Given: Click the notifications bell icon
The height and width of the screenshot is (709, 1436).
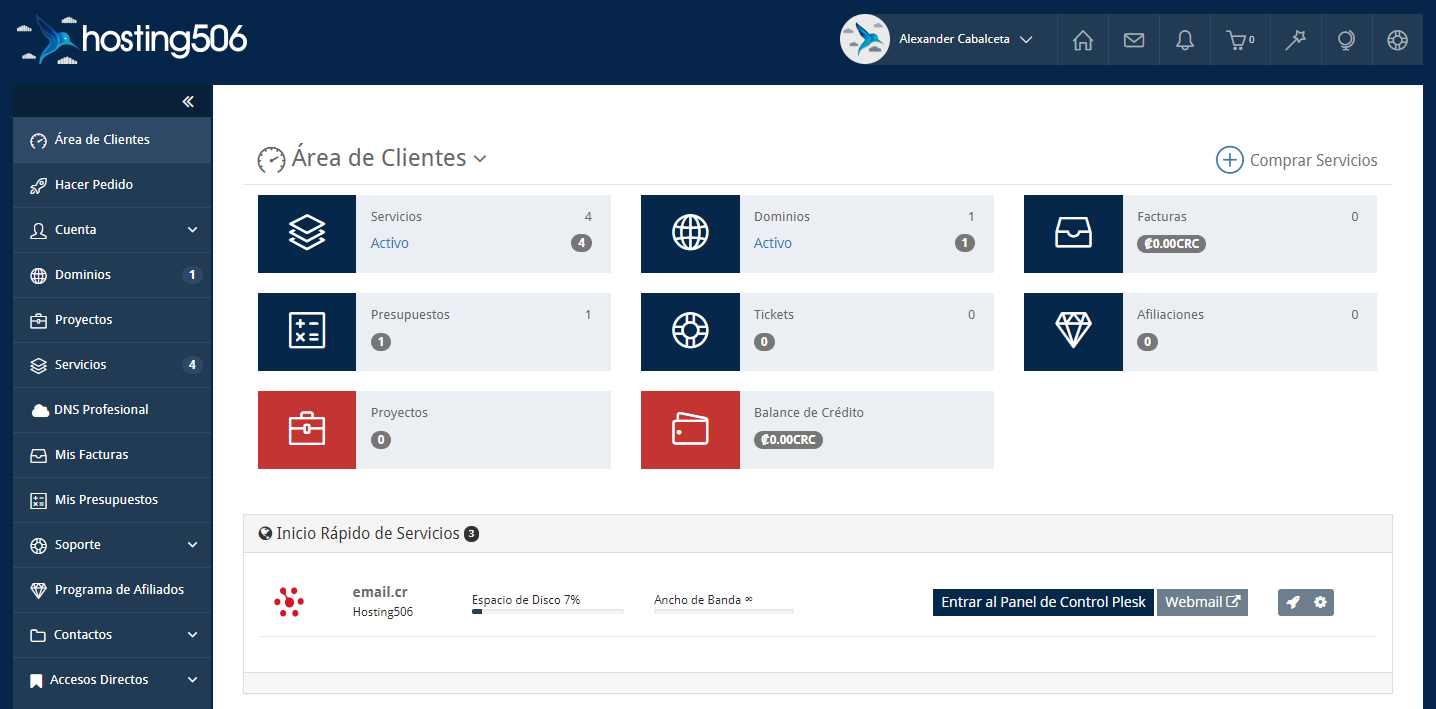Looking at the screenshot, I should coord(1184,39).
